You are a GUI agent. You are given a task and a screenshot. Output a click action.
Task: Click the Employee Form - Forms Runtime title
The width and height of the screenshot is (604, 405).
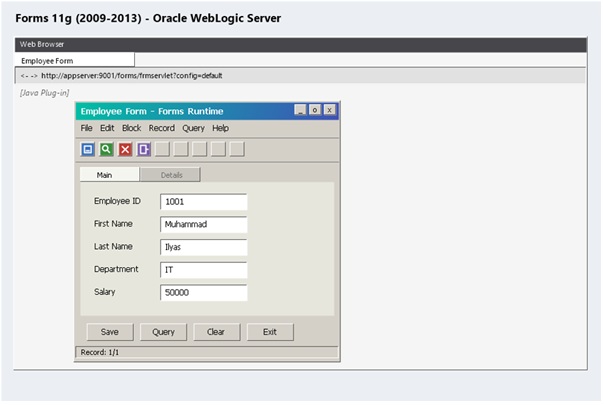[x=152, y=111]
